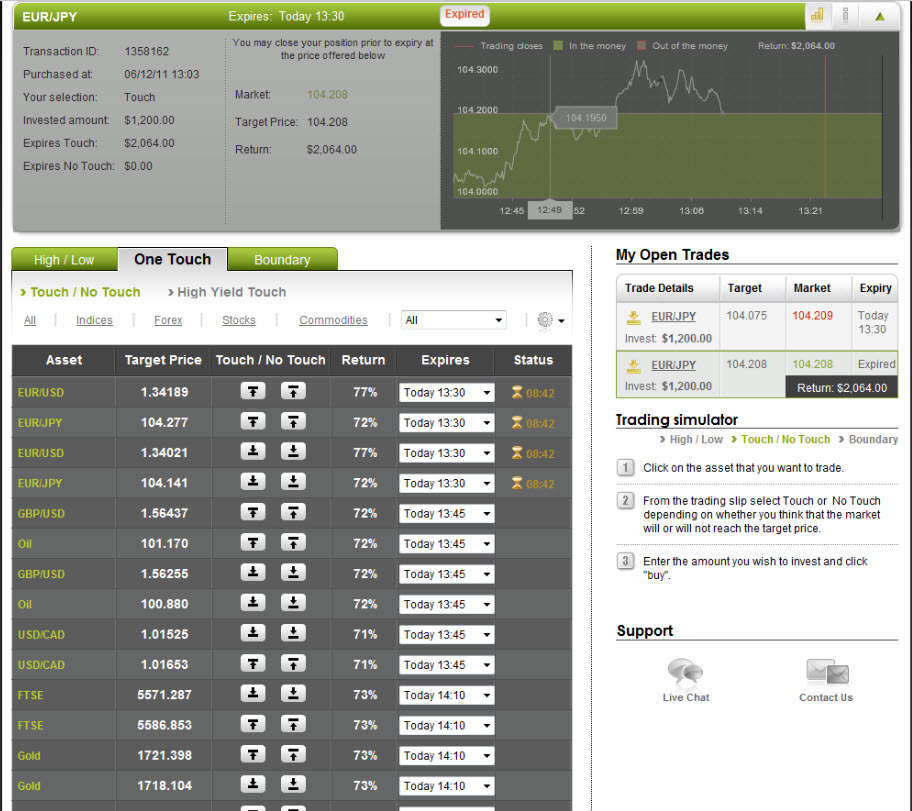Switch to the High / Low tab
Viewport: 912px width, 811px height.
64,260
